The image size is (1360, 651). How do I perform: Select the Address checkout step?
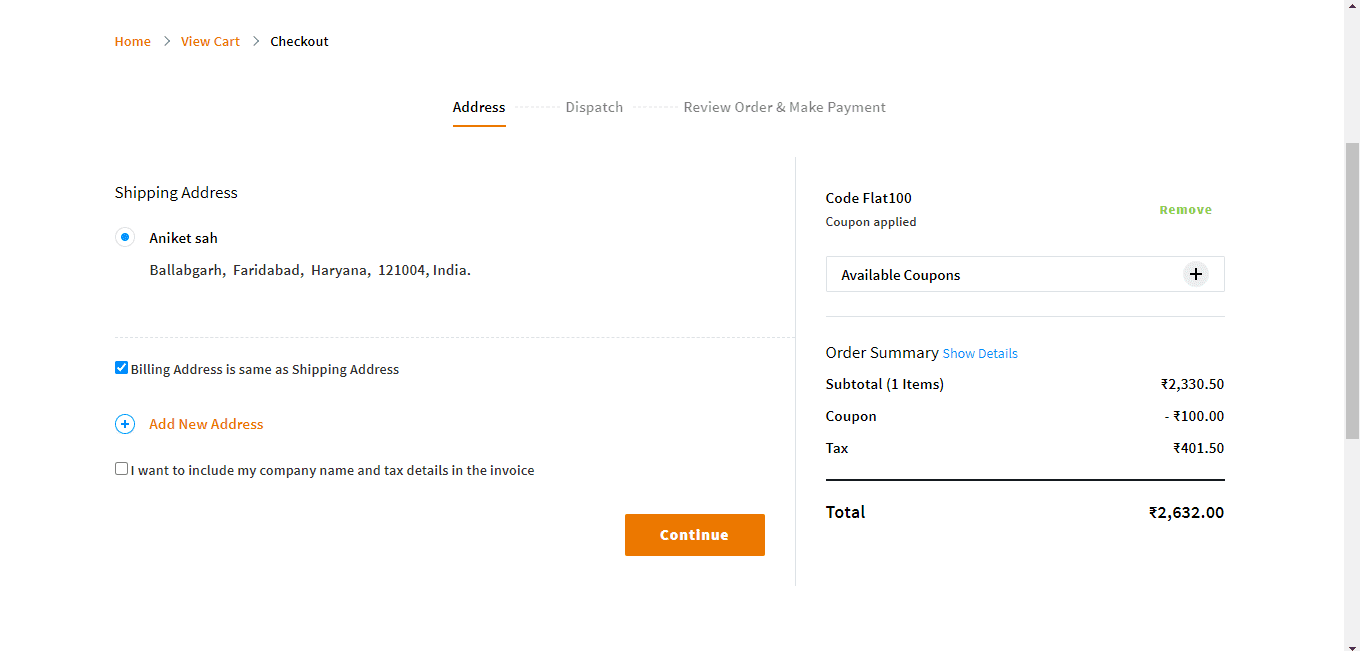tap(479, 107)
